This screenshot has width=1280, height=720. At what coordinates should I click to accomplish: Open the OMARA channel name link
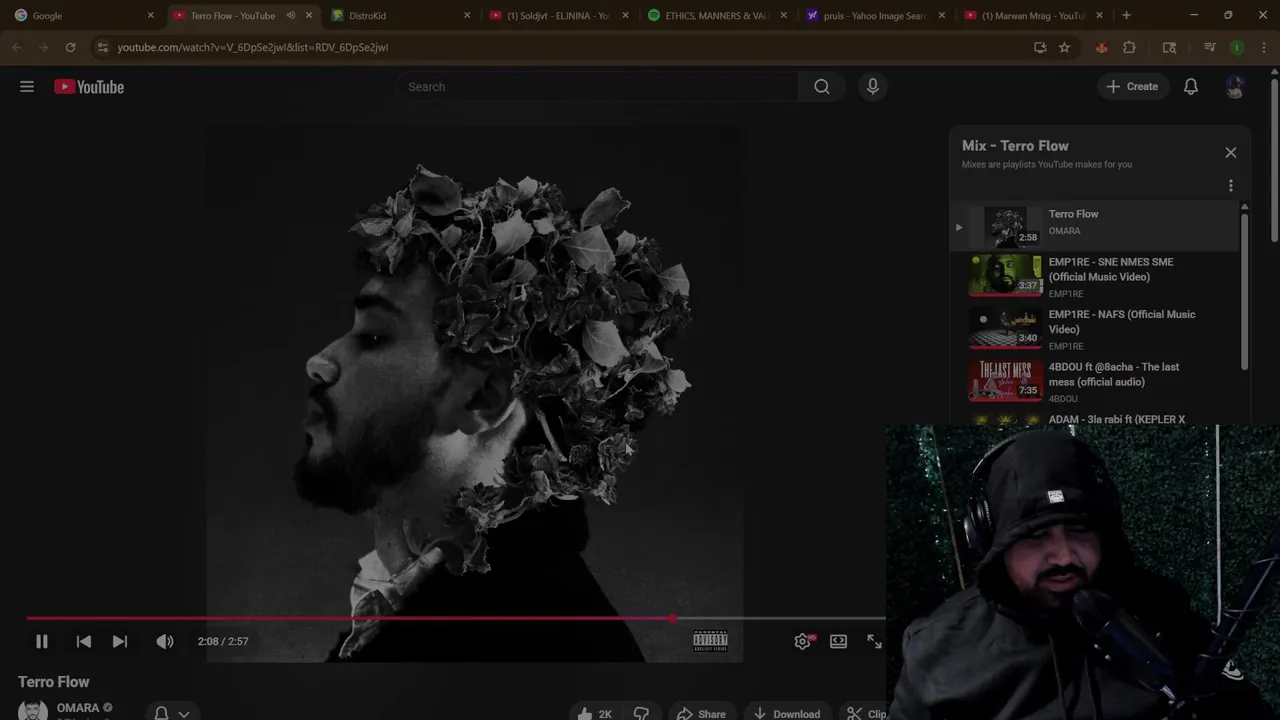point(78,708)
